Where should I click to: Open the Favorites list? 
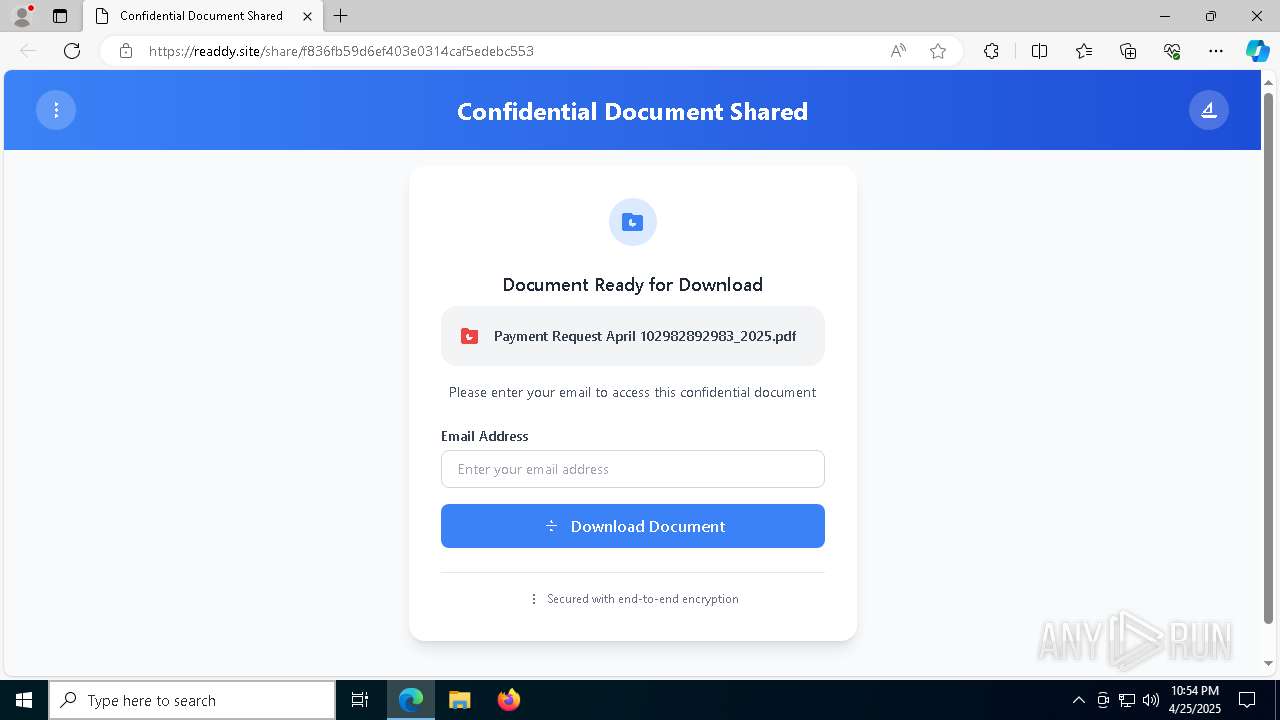pos(1084,51)
